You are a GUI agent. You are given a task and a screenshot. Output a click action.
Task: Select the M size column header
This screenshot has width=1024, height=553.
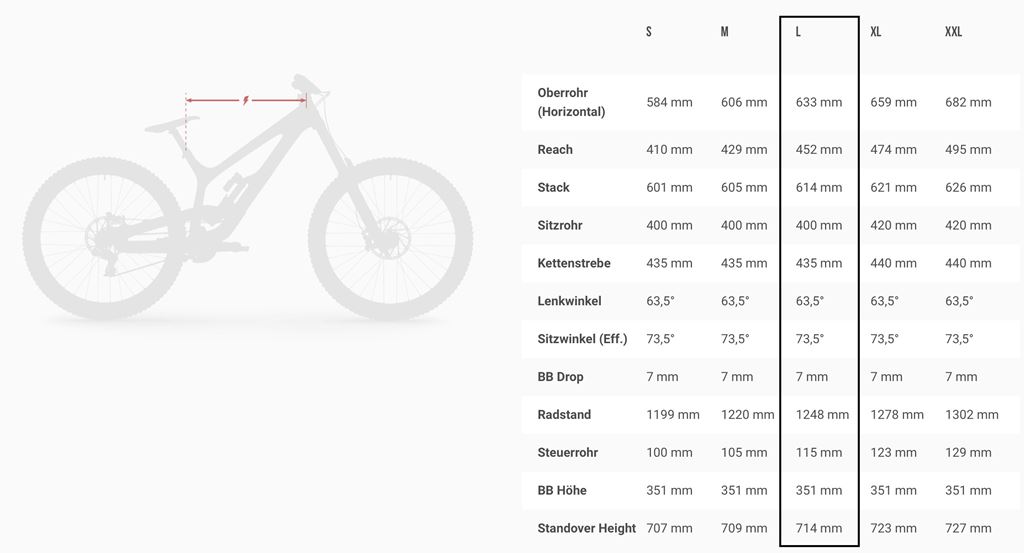[724, 32]
